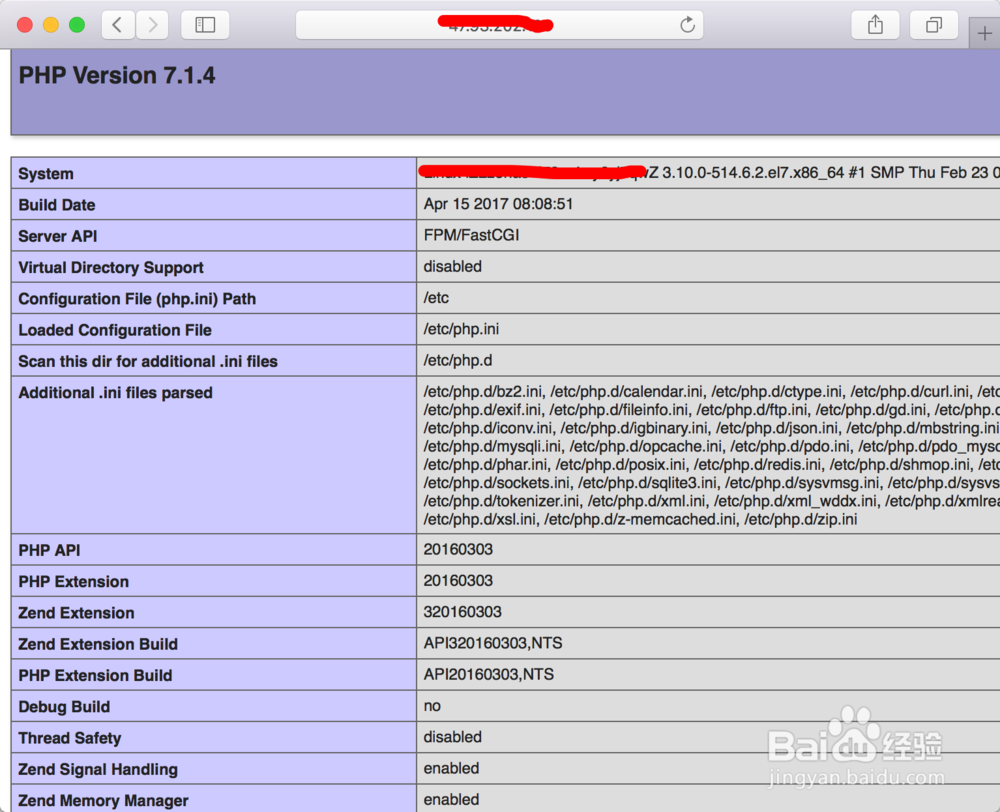Select the /etc/php.d/sockets.ini entry
1000x812 pixels.
496,483
